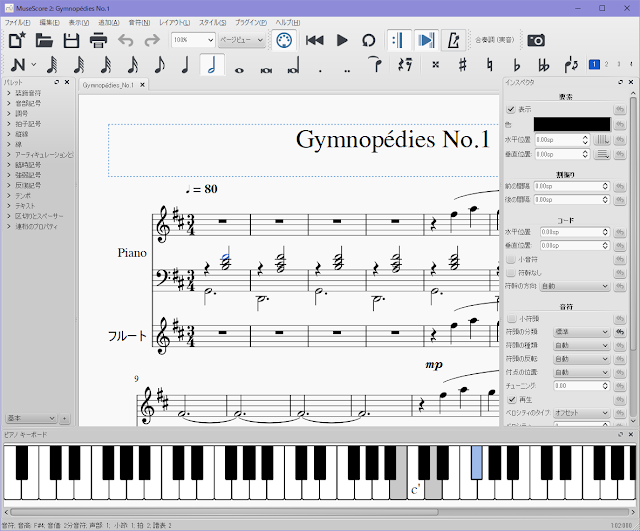The image size is (640, 531).
Task: Click the horizontal scrollbar under the piano keyboard
Action: [224, 511]
